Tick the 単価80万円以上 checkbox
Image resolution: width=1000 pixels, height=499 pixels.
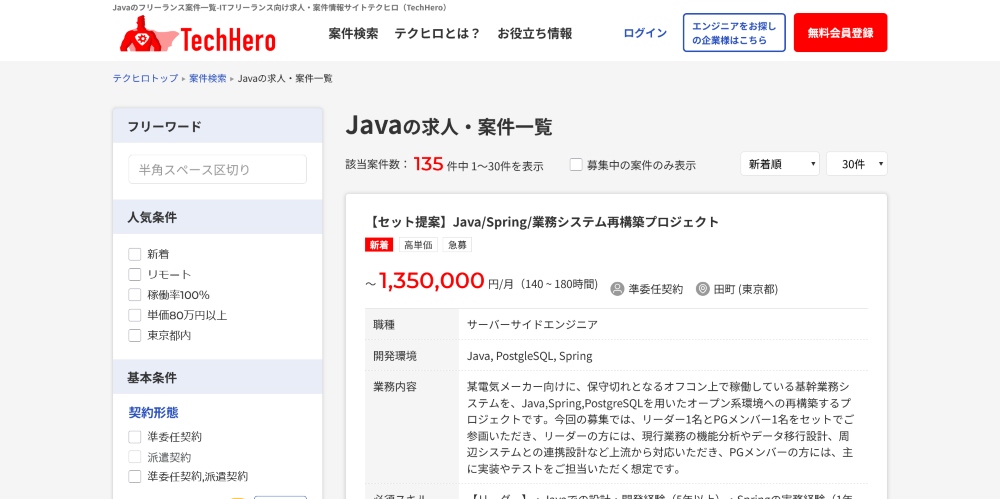click(x=135, y=315)
